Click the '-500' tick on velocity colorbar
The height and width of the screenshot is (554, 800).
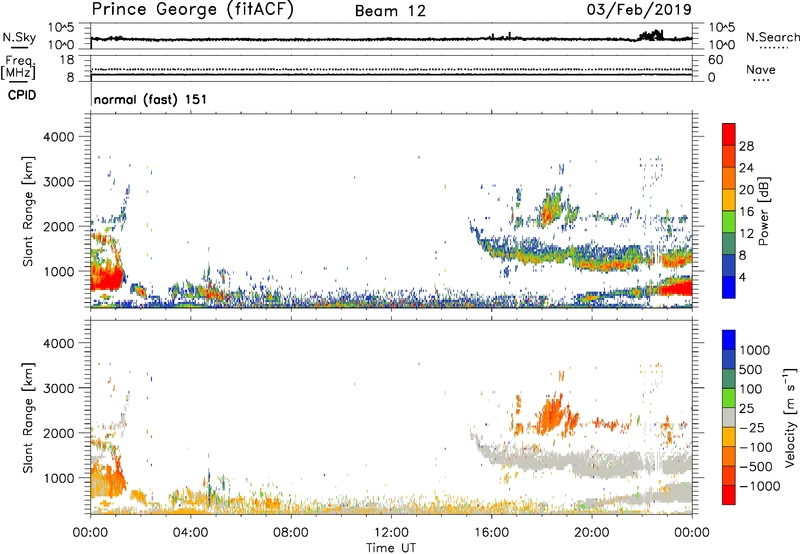coord(756,466)
